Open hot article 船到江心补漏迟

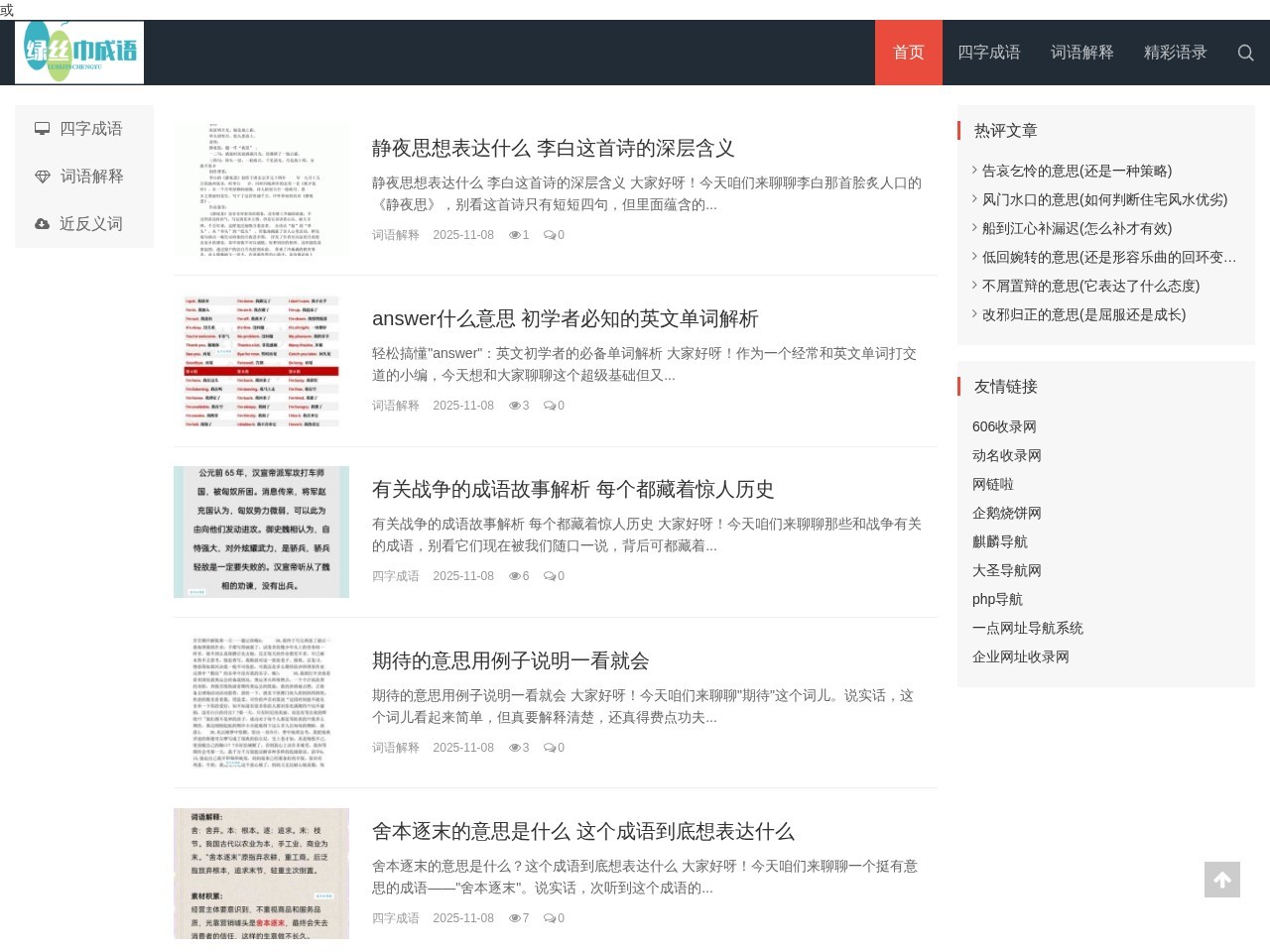(x=1077, y=229)
